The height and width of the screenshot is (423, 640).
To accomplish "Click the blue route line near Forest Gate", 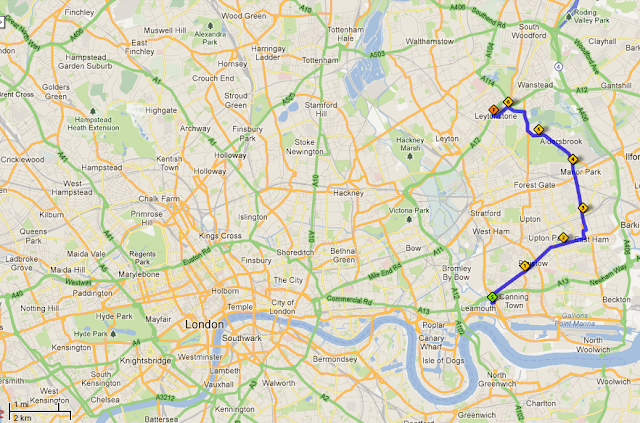I will pos(577,184).
